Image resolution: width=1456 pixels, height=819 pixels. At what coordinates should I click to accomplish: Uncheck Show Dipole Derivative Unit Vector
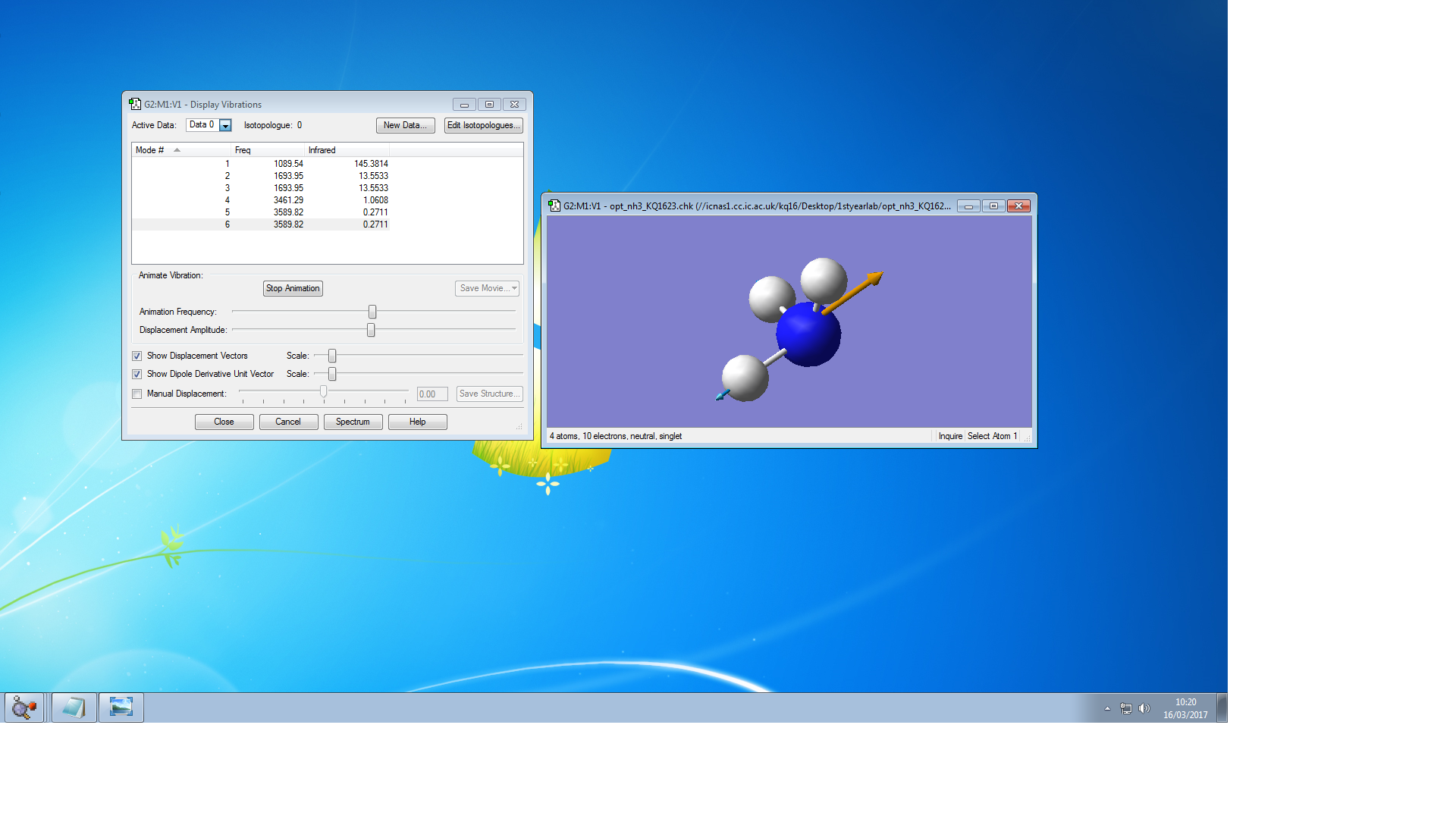click(137, 374)
